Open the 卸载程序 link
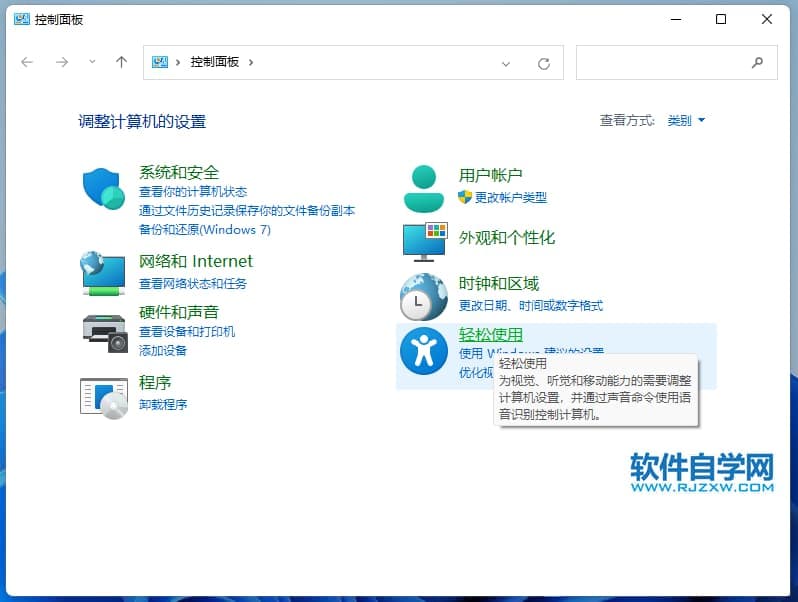 pos(163,405)
